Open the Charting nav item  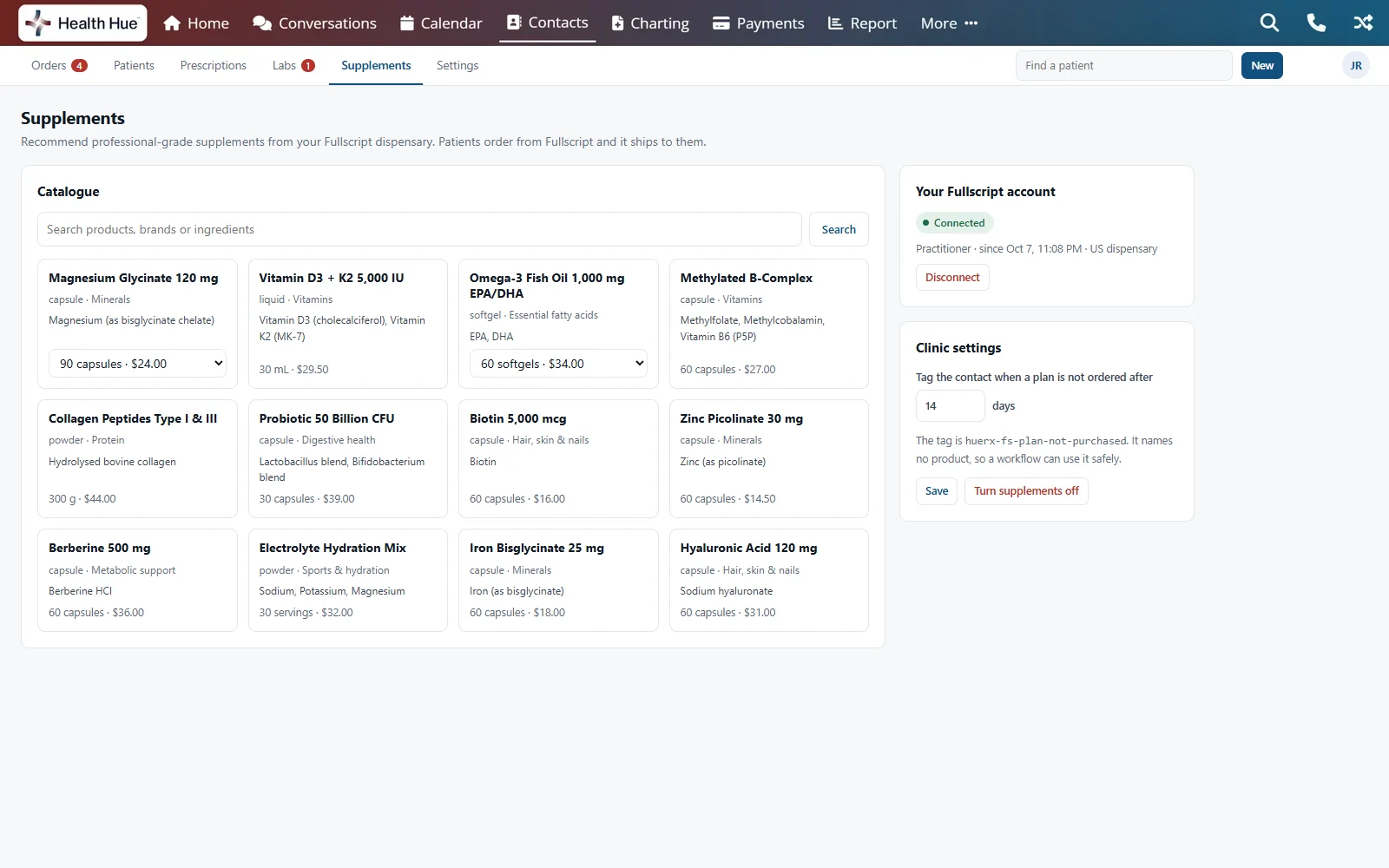[x=650, y=23]
